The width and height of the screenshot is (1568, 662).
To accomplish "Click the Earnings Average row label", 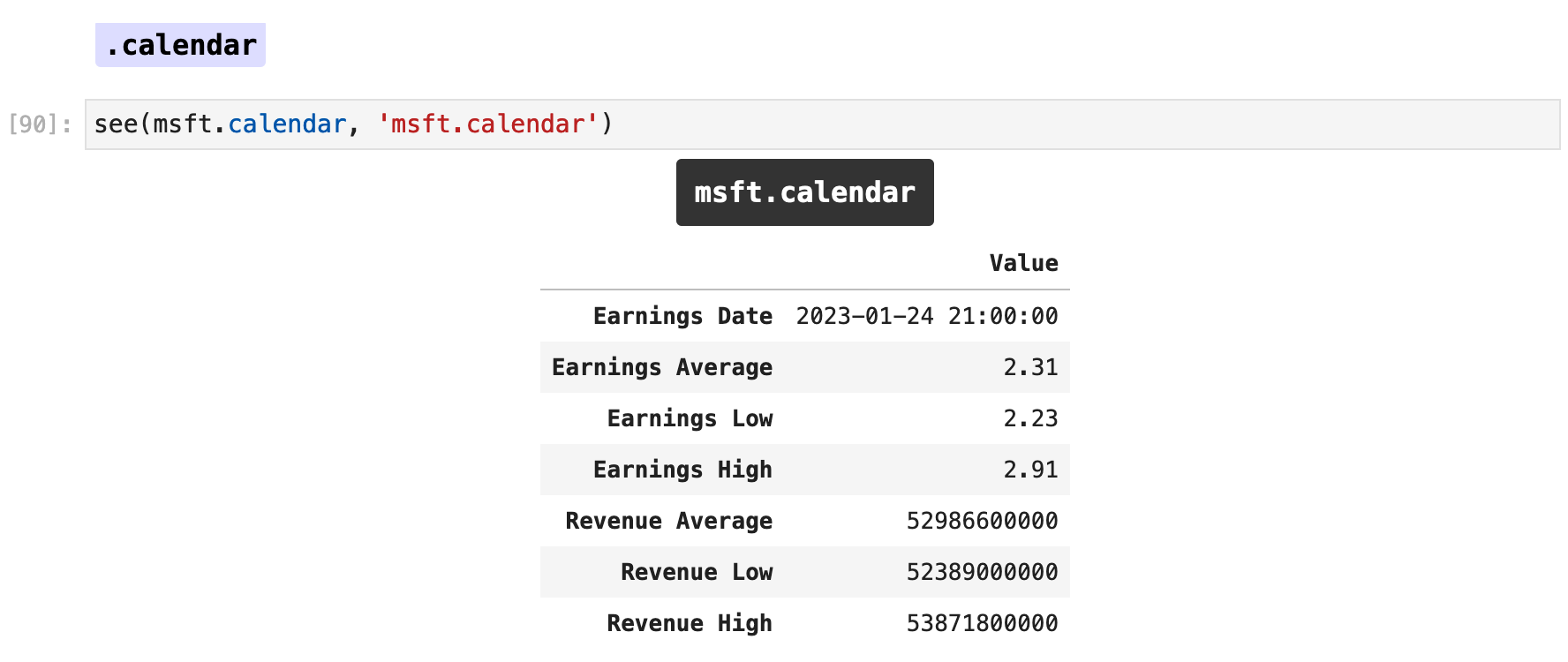I will pos(662,367).
